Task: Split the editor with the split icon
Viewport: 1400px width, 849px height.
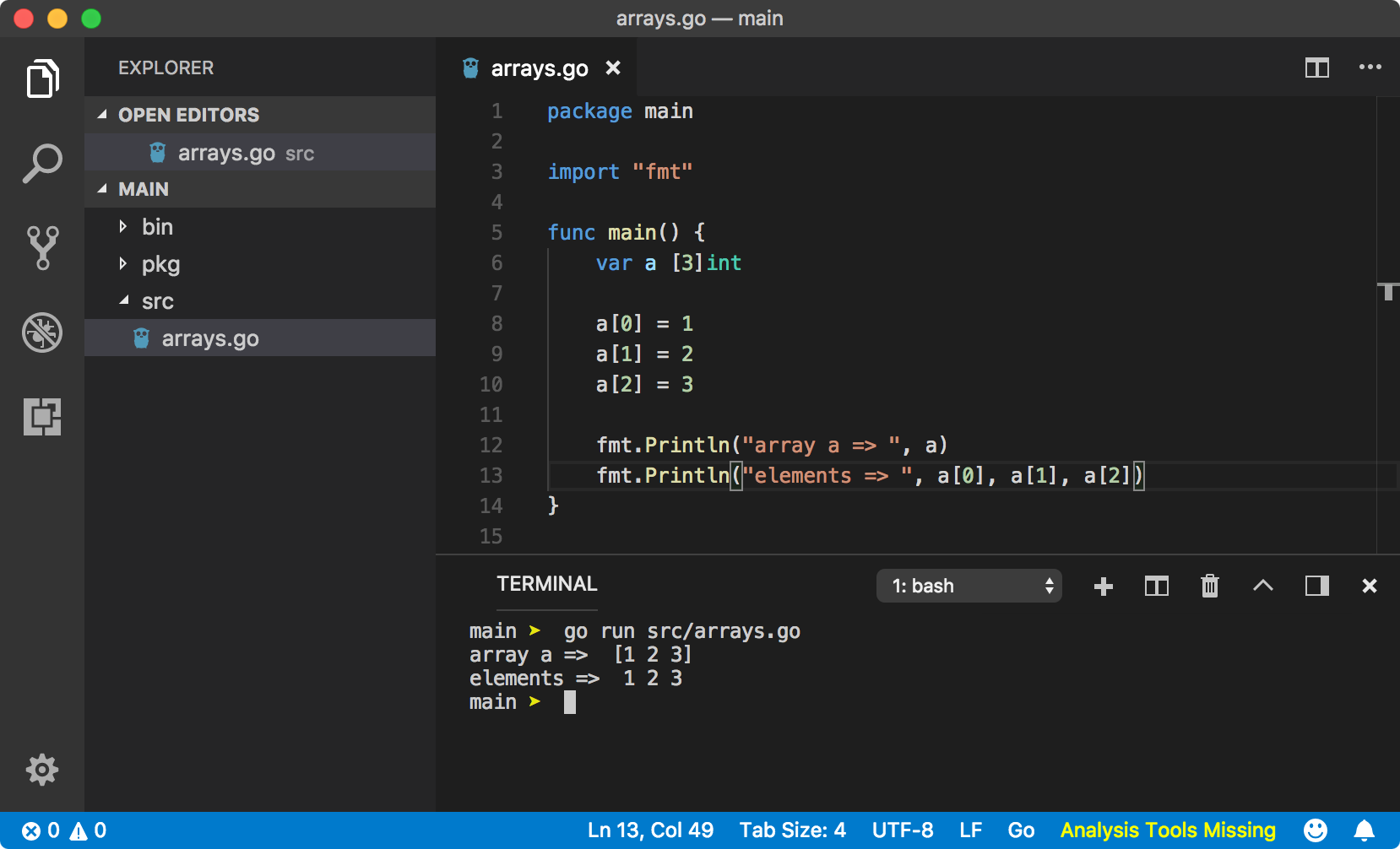Action: pos(1316,68)
